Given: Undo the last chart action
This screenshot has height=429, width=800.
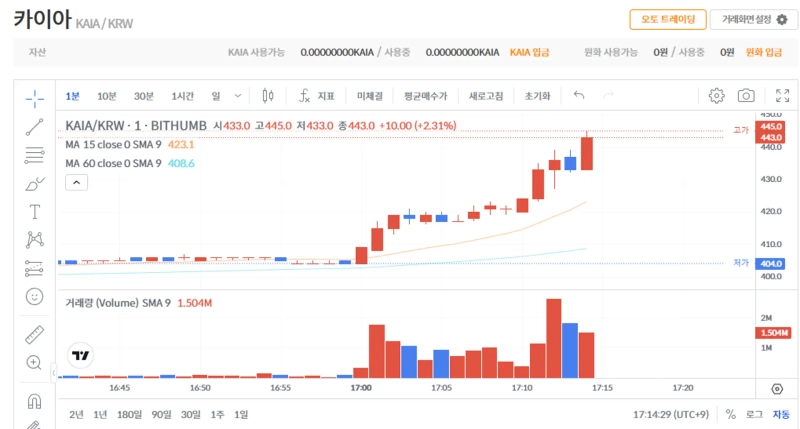Looking at the screenshot, I should click(x=579, y=96).
